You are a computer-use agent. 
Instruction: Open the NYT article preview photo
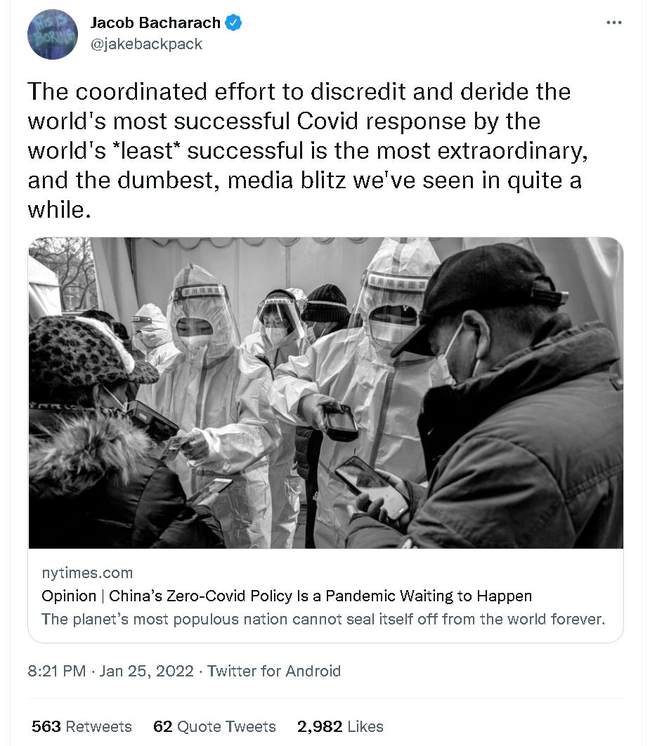[325, 393]
